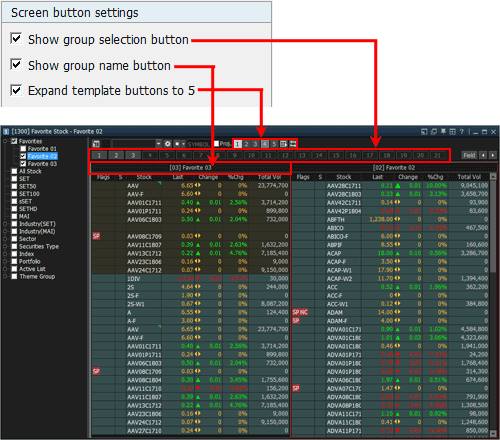Click the help question mark icon in title bar
500x440 pixels.
point(462,132)
